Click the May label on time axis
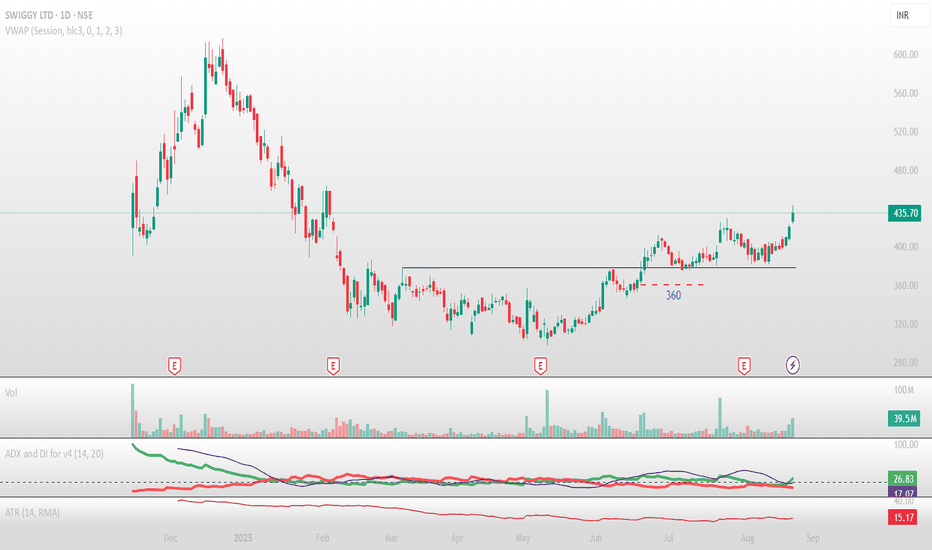The image size is (932, 550). pyautogui.click(x=522, y=538)
